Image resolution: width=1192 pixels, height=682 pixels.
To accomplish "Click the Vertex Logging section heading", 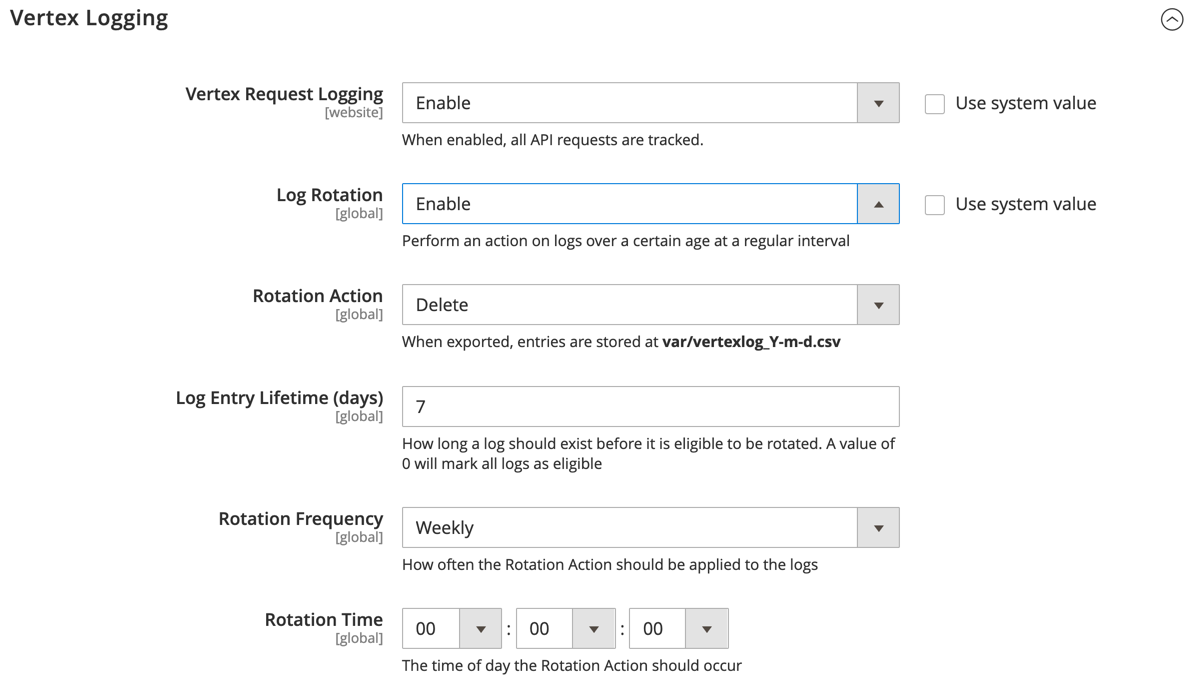I will click(89, 18).
